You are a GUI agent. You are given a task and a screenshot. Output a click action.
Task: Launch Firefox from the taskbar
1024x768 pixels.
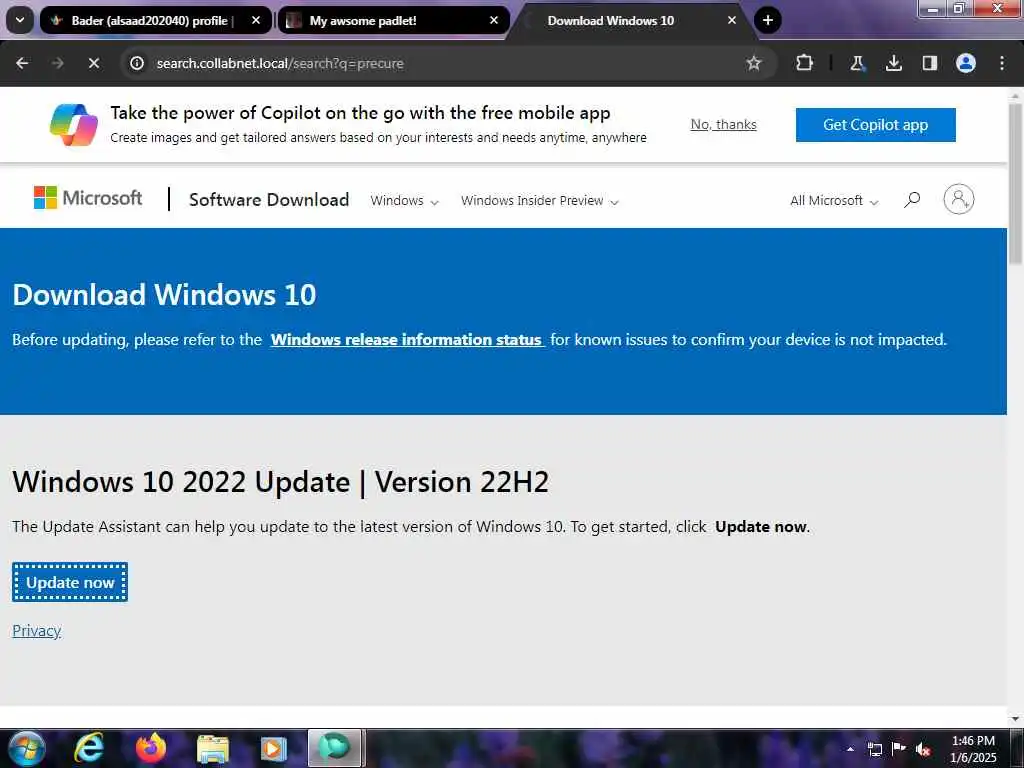point(150,748)
